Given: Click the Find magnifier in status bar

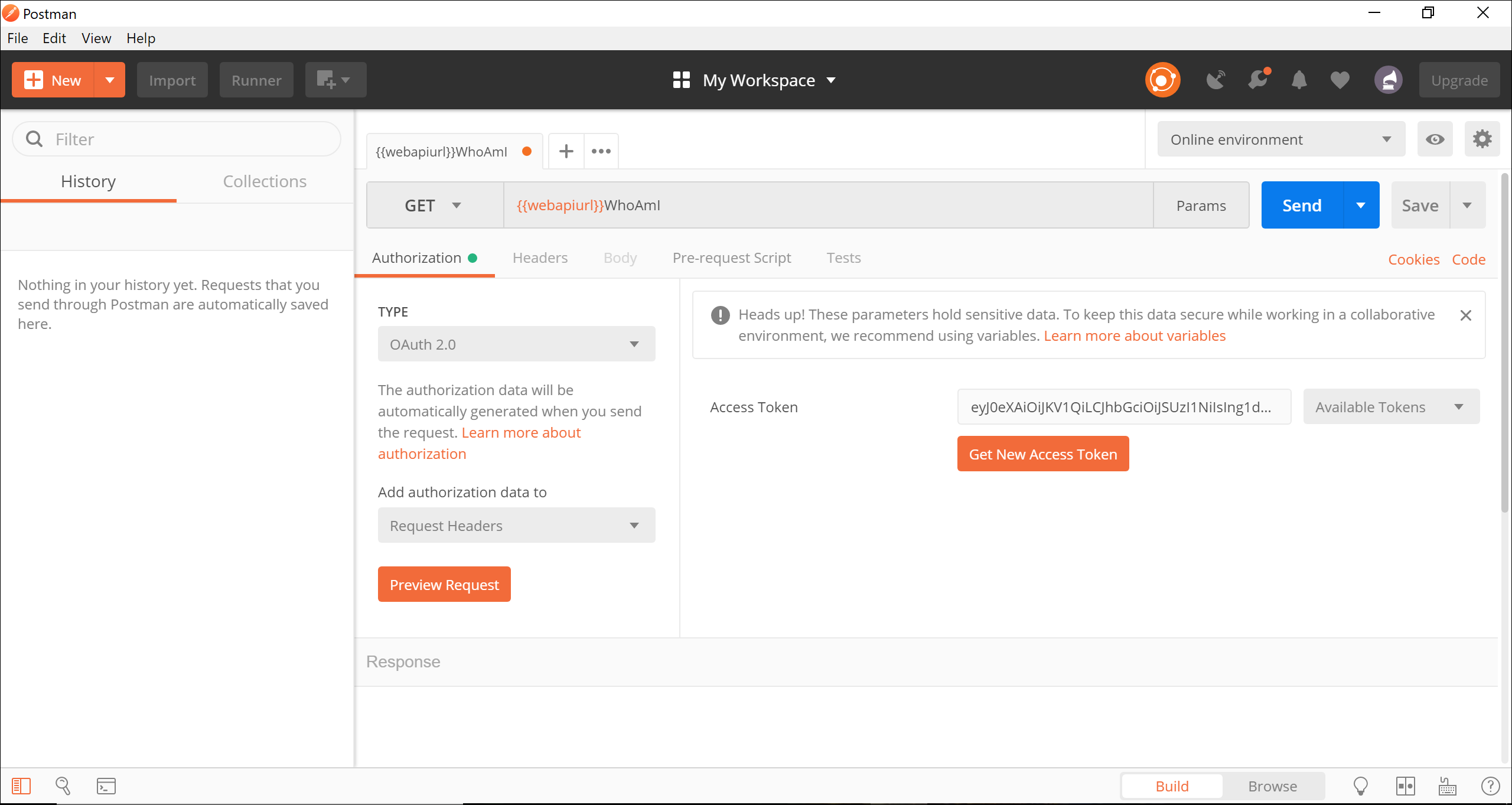Looking at the screenshot, I should (x=63, y=786).
